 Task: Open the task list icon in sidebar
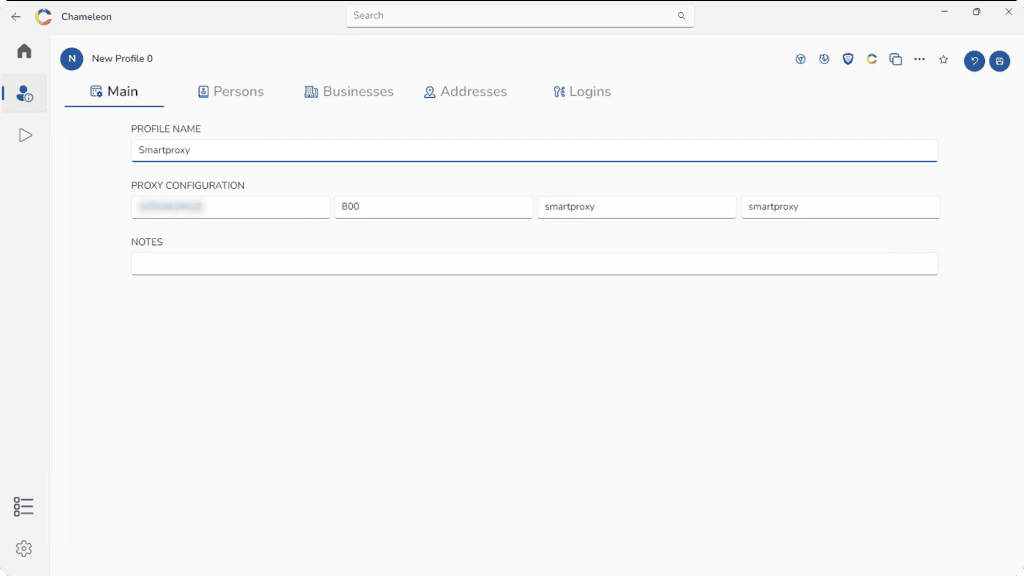click(x=24, y=507)
